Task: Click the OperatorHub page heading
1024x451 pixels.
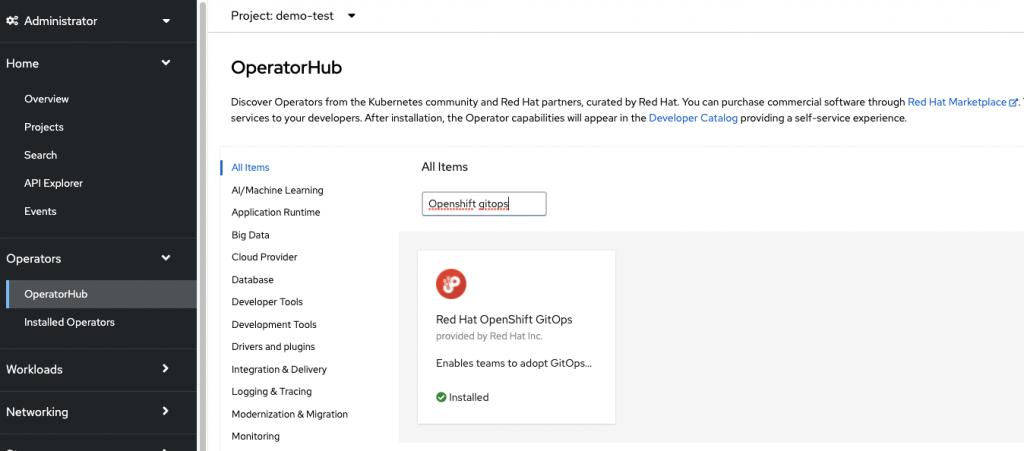Action: 286,68
